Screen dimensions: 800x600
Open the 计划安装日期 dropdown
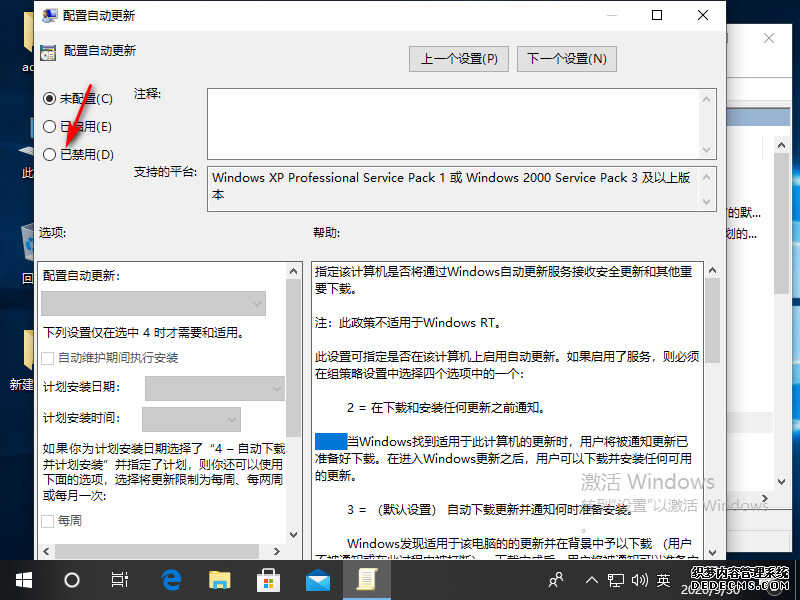pos(215,389)
